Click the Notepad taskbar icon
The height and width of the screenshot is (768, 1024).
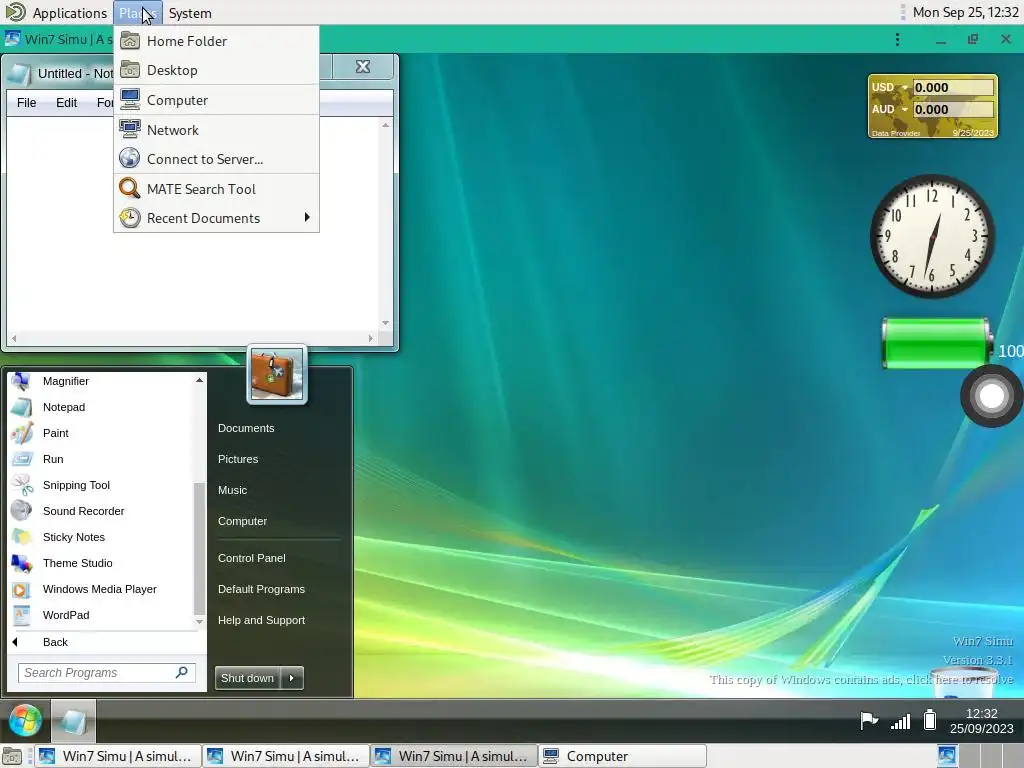click(x=73, y=721)
